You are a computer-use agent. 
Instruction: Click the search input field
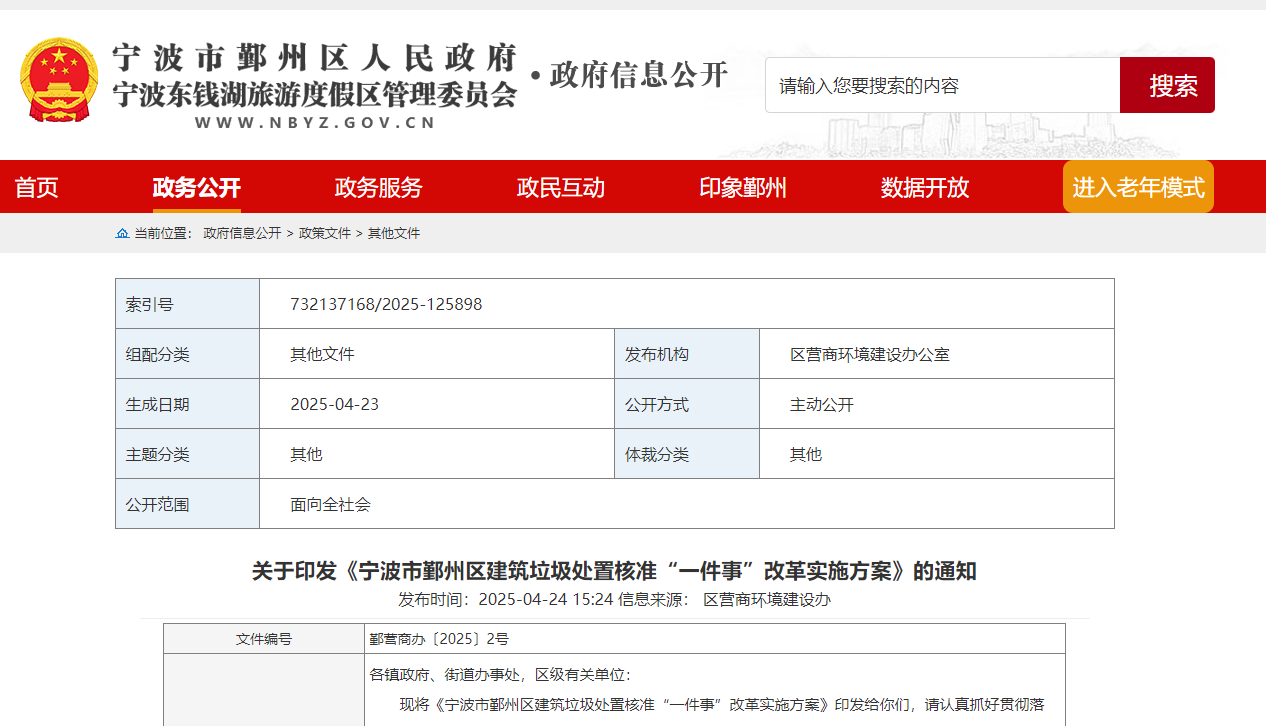click(941, 86)
